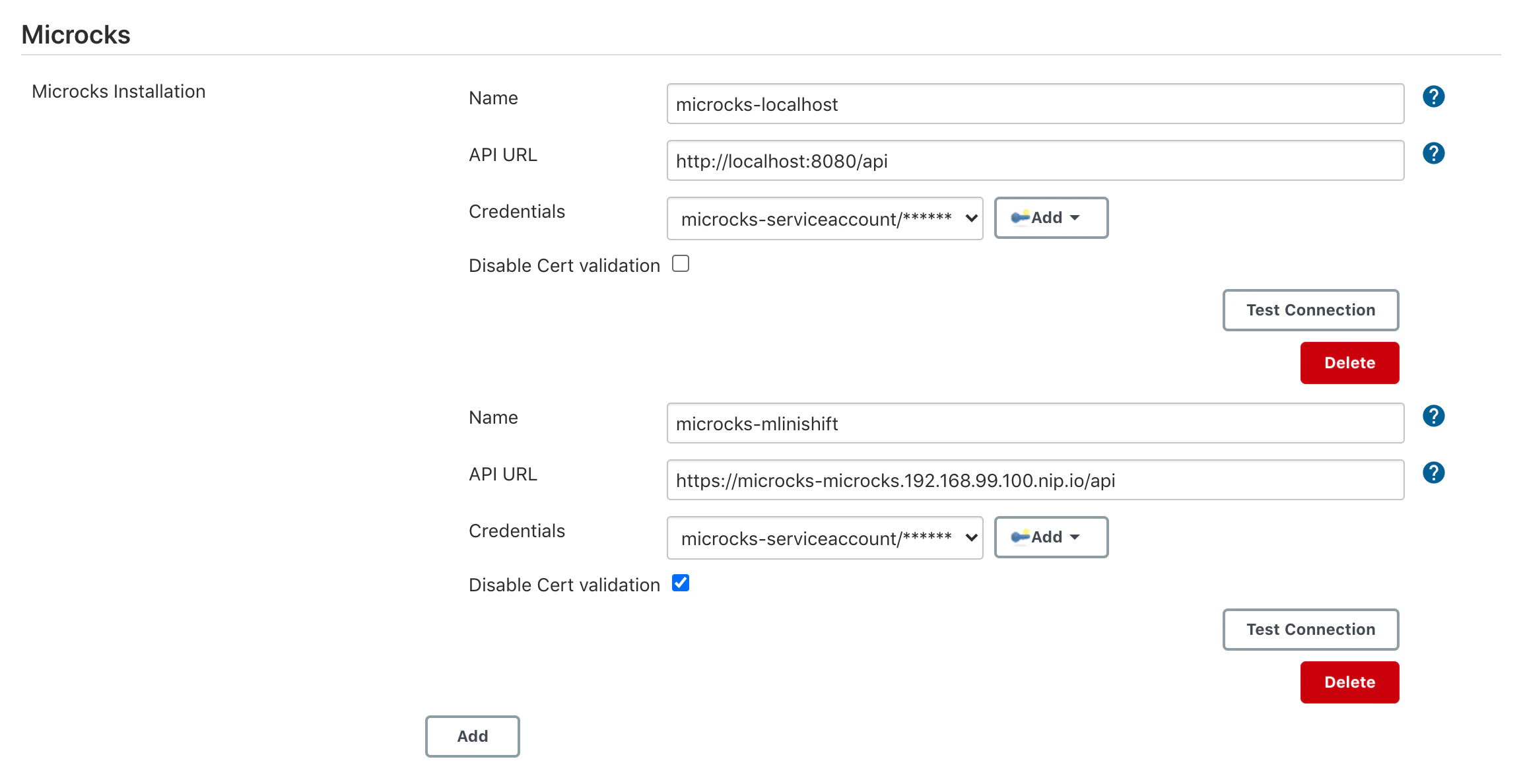Click key icon in second credentials Add button
This screenshot has width=1521, height=784.
[1020, 537]
